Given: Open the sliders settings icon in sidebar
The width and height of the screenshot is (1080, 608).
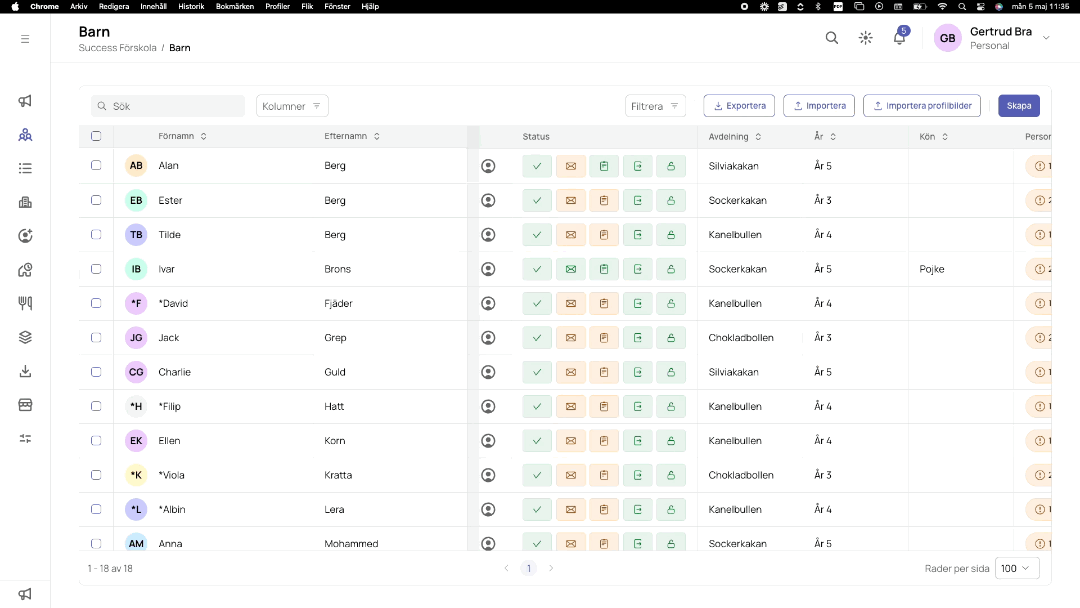Looking at the screenshot, I should tap(25, 439).
